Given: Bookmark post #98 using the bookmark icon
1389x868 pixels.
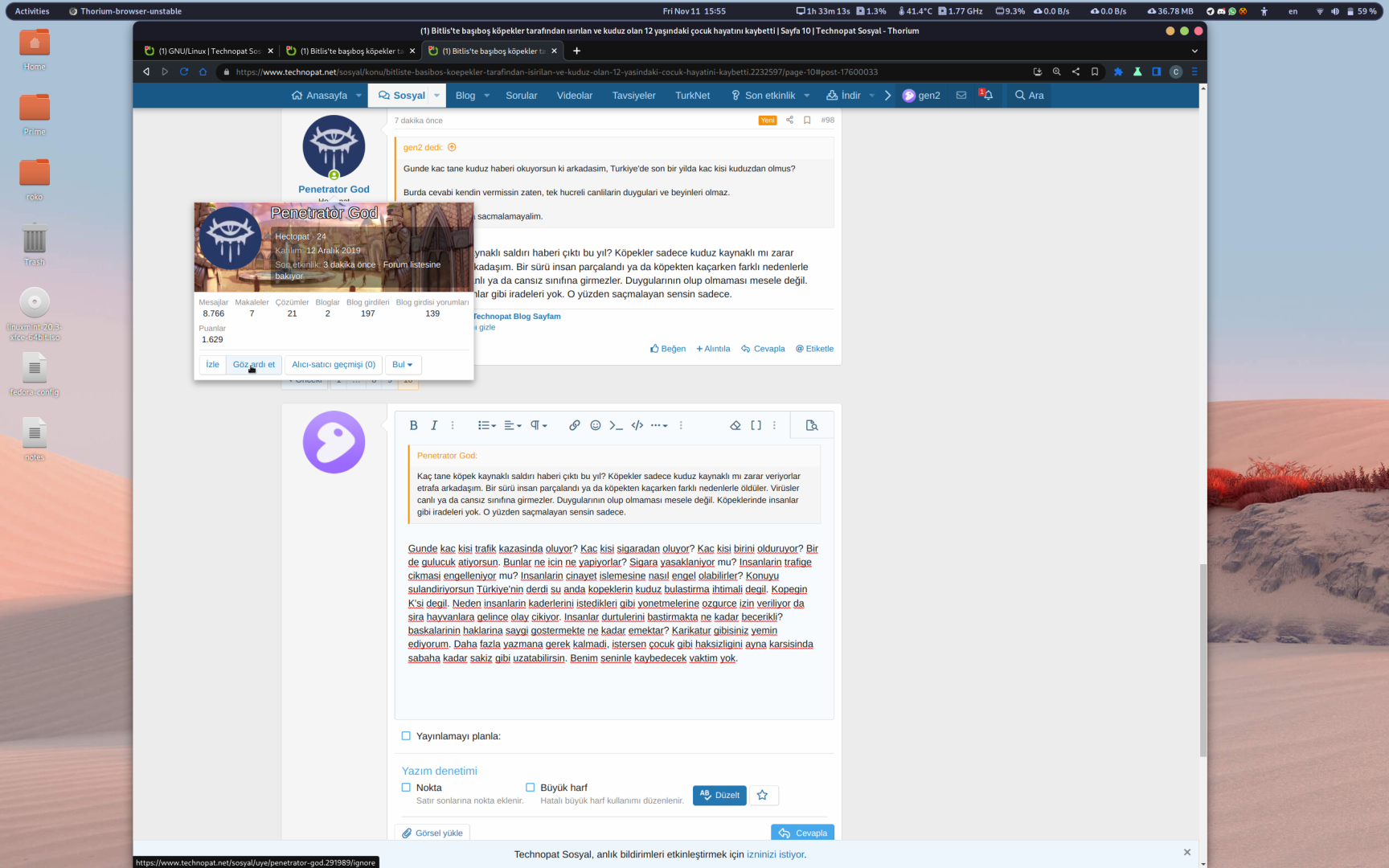Looking at the screenshot, I should click(x=807, y=121).
